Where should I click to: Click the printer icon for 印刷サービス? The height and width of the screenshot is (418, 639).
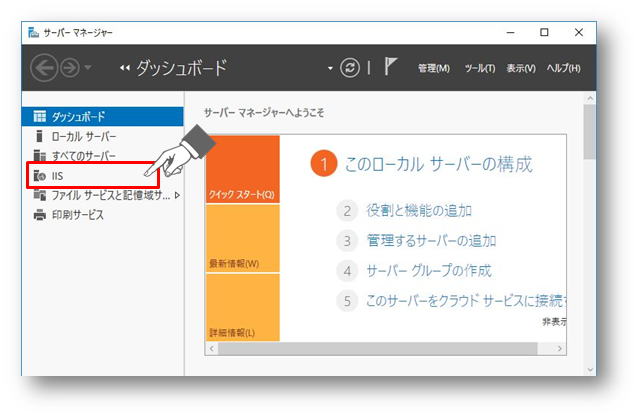[x=40, y=215]
